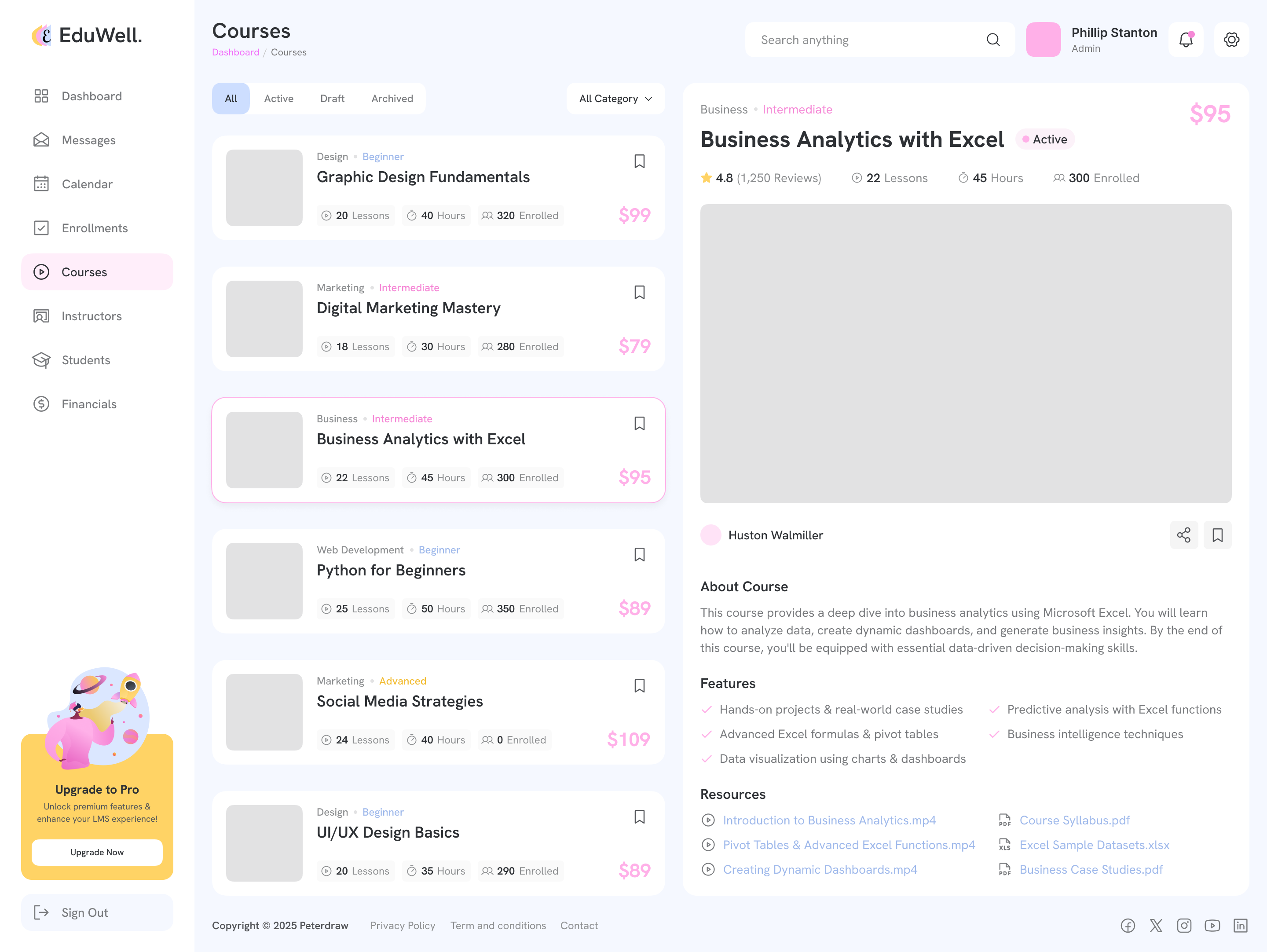Go to Financials in the sidebar
The height and width of the screenshot is (952, 1267).
[x=89, y=404]
